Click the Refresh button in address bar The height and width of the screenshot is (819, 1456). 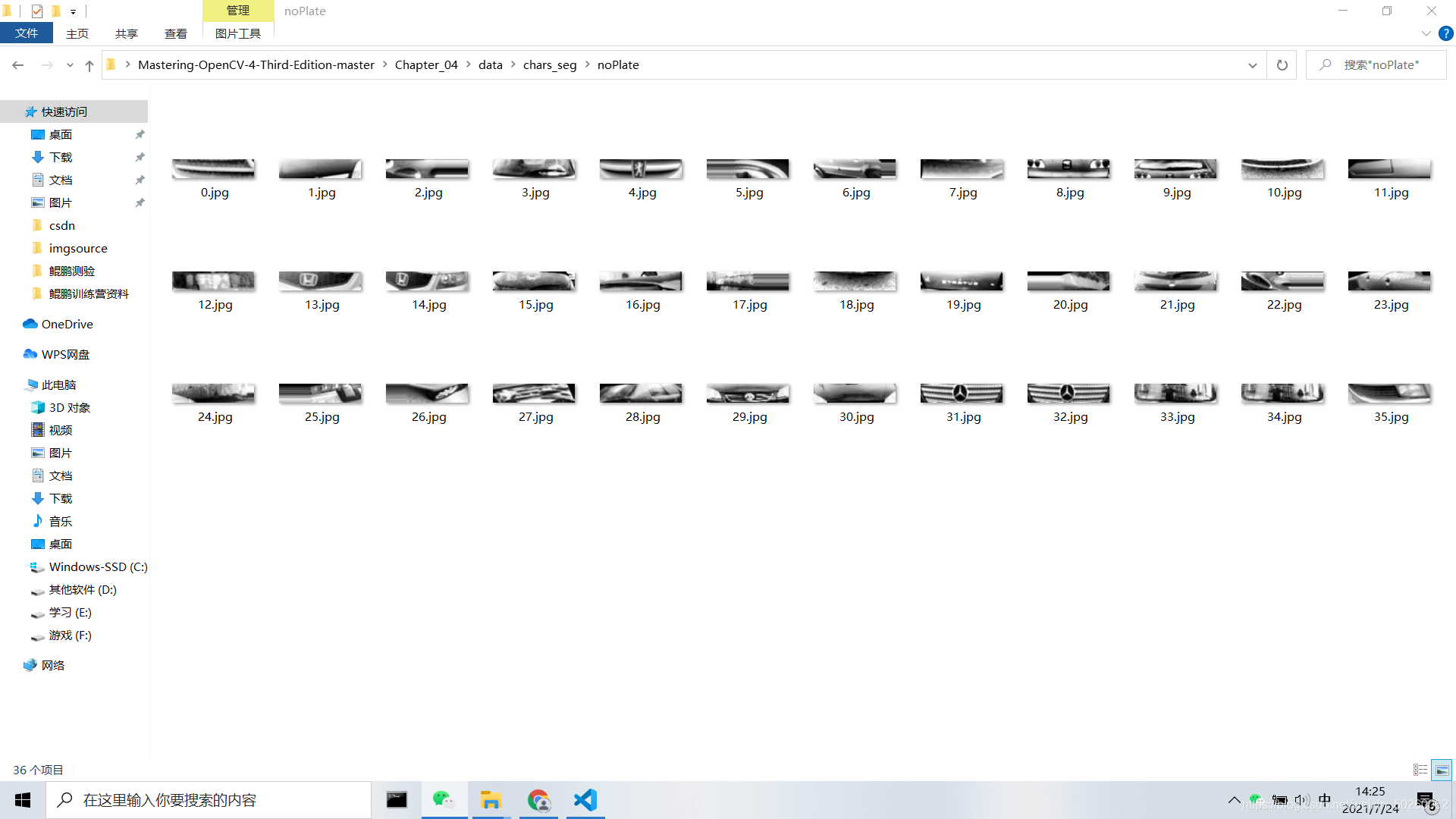click(1282, 65)
